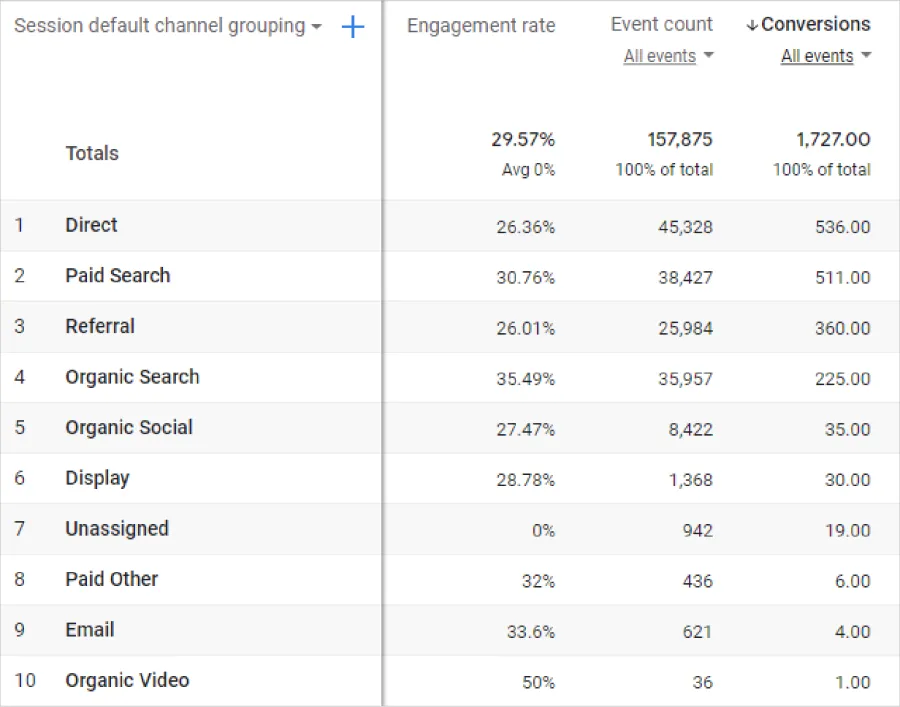Click the Paid Other channel label
This screenshot has width=900, height=707.
[x=111, y=579]
